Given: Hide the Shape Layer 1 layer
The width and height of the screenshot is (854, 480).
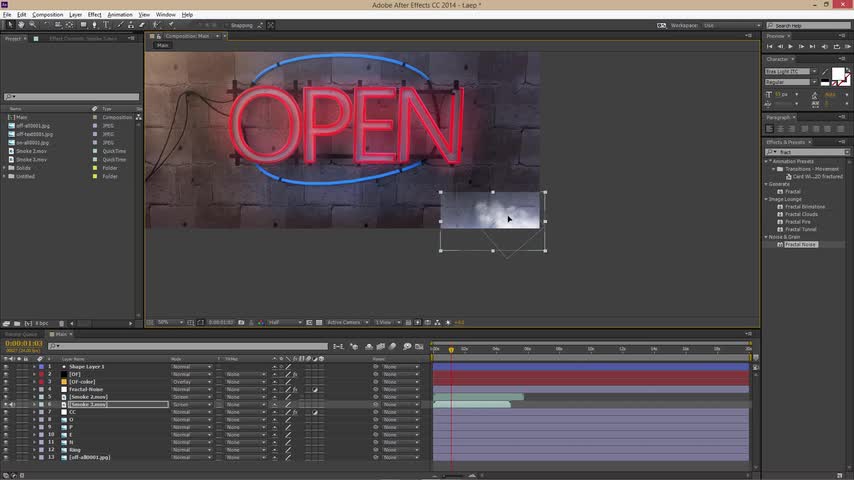Looking at the screenshot, I should (x=6, y=367).
